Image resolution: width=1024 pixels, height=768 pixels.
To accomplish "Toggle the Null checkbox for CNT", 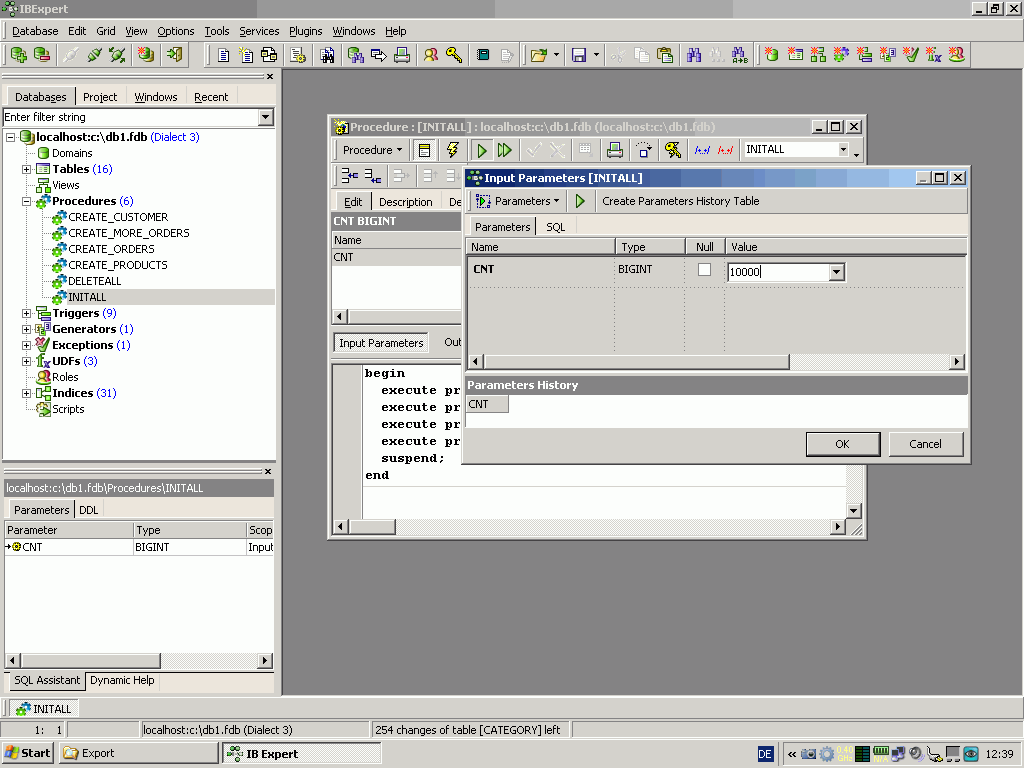I will point(704,270).
